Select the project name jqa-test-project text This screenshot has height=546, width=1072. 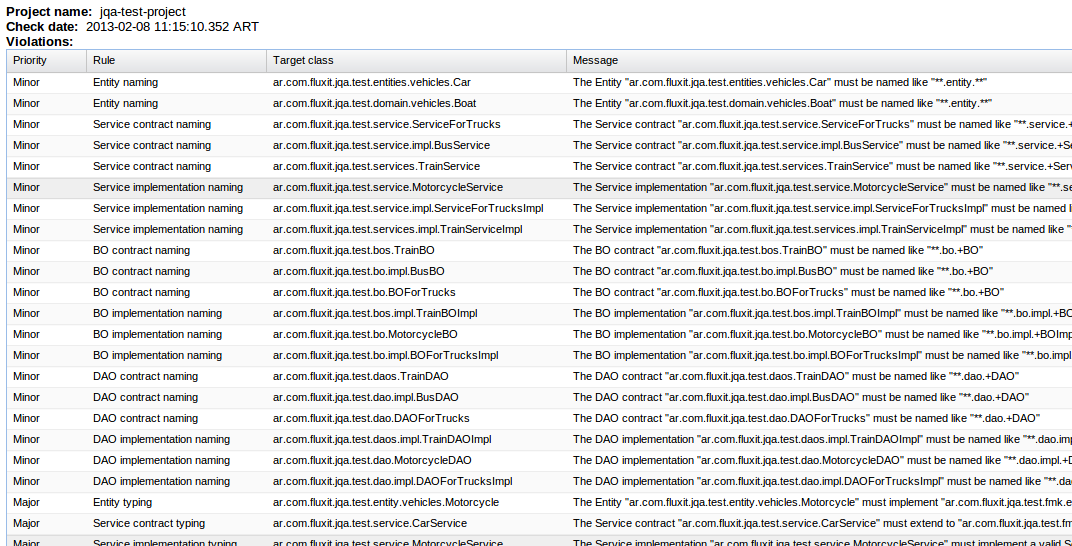[x=142, y=12]
